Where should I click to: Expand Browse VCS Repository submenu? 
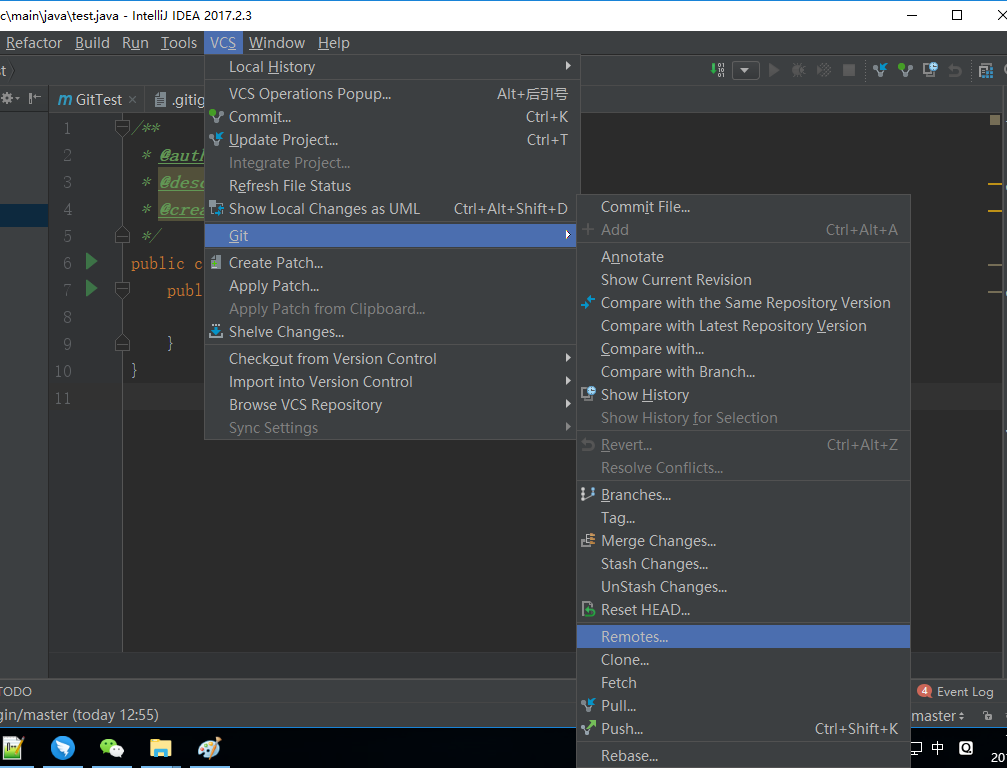point(390,405)
